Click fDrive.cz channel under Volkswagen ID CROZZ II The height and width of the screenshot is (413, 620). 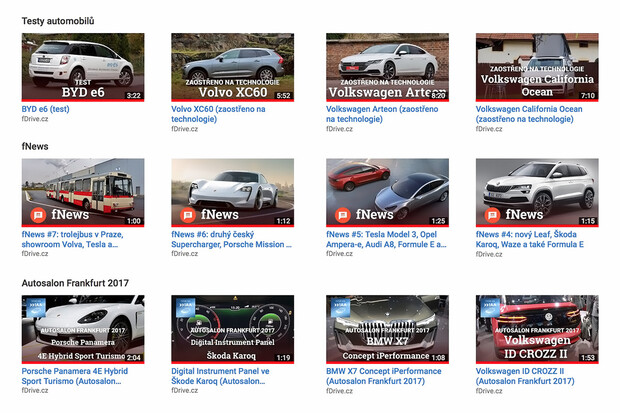[489, 390]
